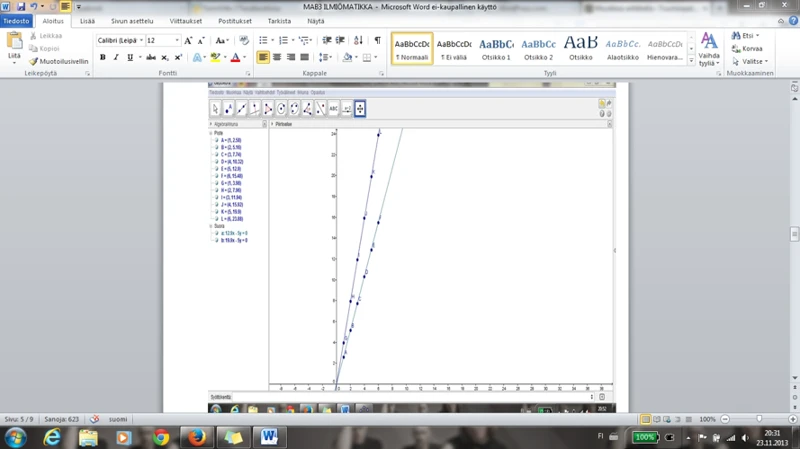800x449 pixels.
Task: Click the Save icon in quick access toolbar
Action: click(x=20, y=7)
